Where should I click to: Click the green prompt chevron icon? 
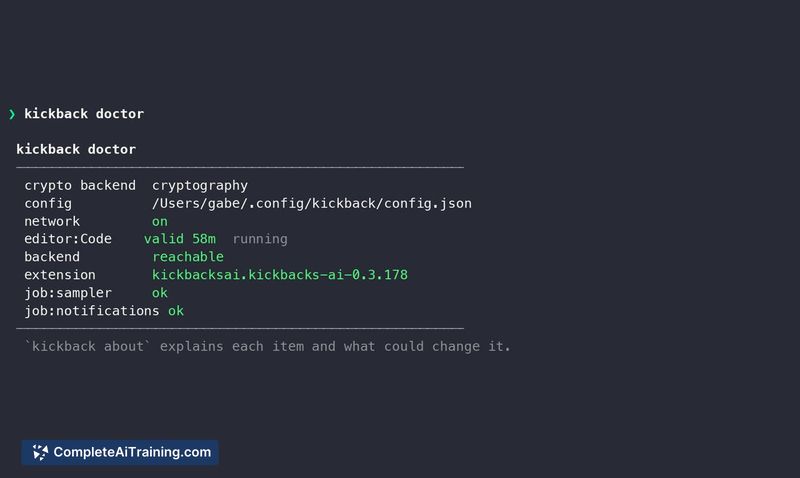point(12,114)
